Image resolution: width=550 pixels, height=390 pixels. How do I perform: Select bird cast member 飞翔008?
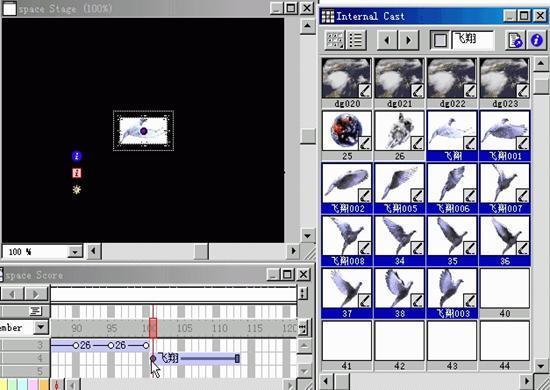(347, 241)
